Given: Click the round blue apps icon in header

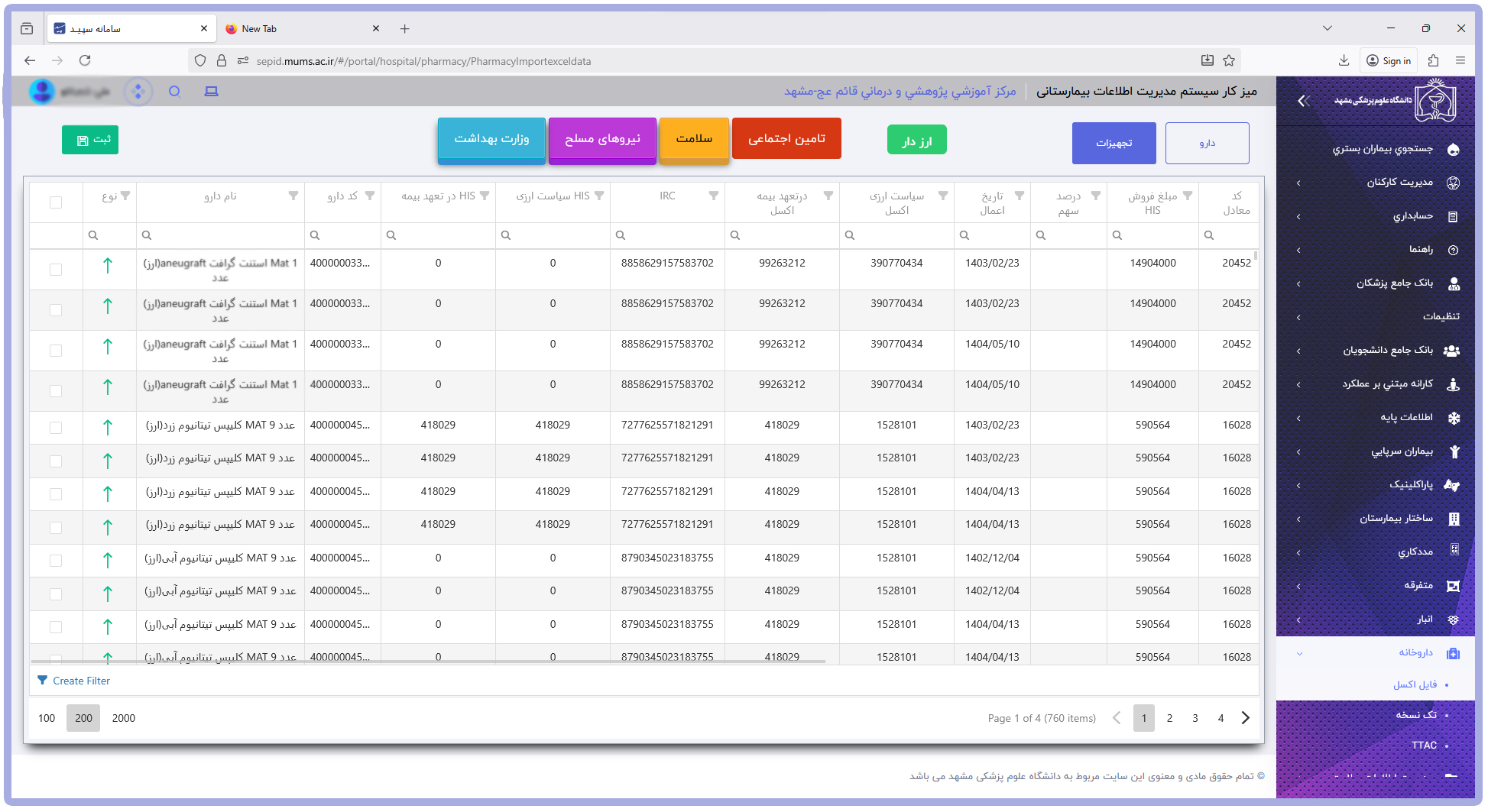Looking at the screenshot, I should [x=138, y=92].
